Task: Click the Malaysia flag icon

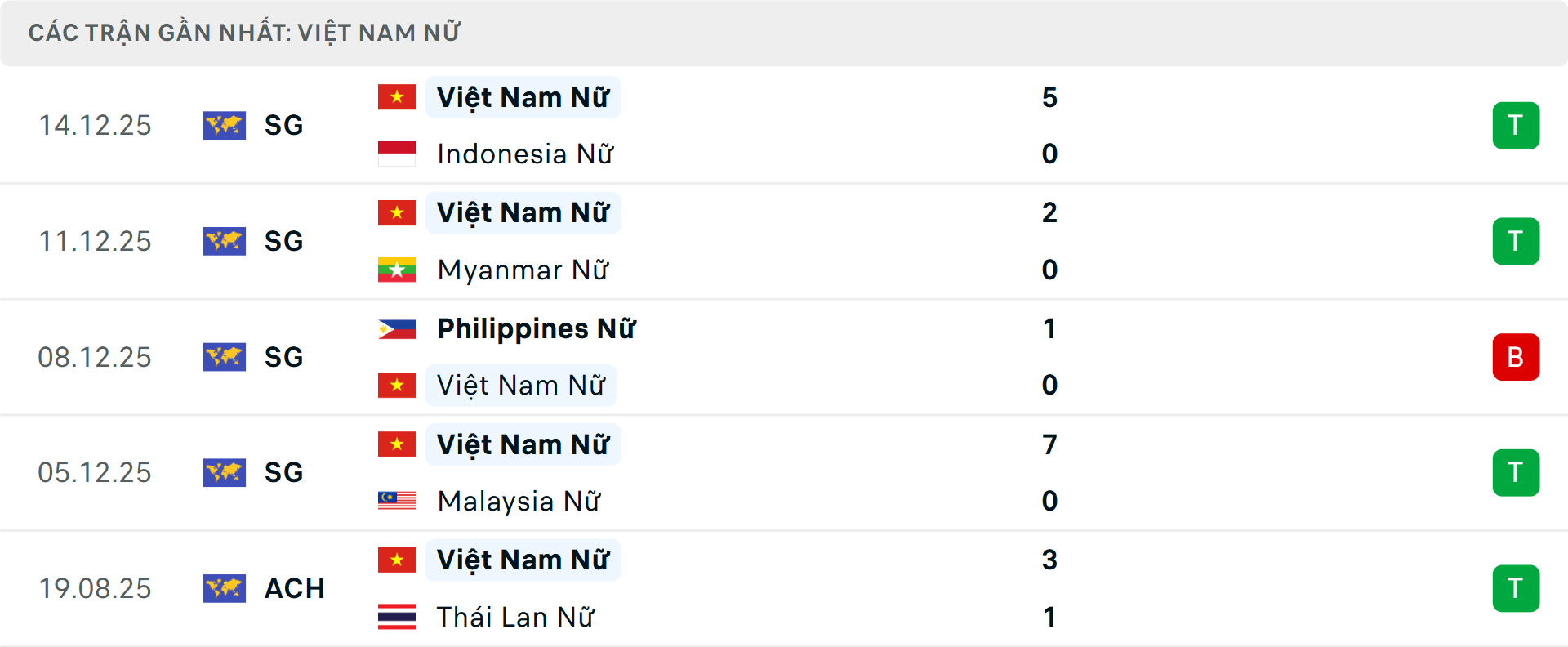Action: 397,501
